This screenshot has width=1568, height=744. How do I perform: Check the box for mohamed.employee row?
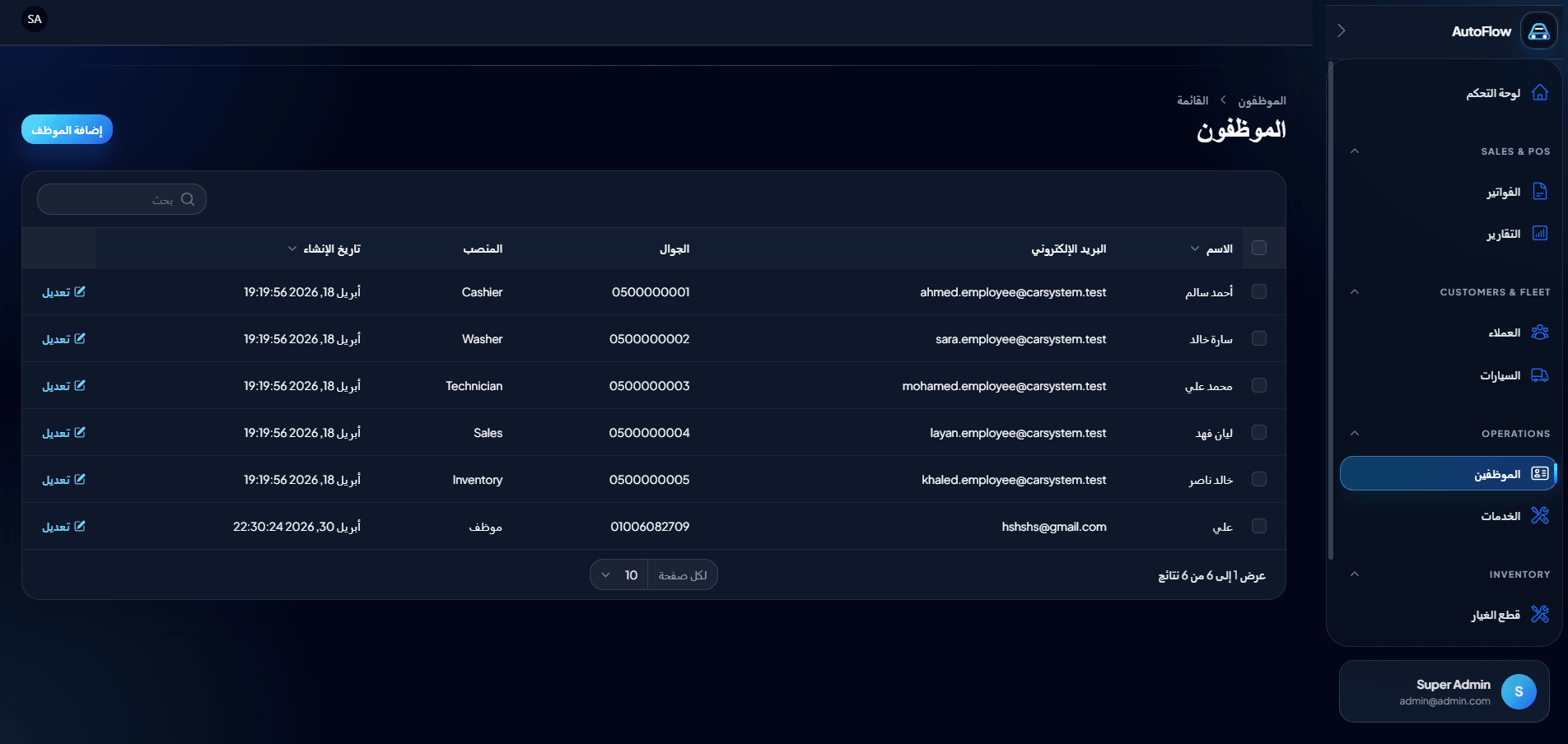[x=1259, y=385]
